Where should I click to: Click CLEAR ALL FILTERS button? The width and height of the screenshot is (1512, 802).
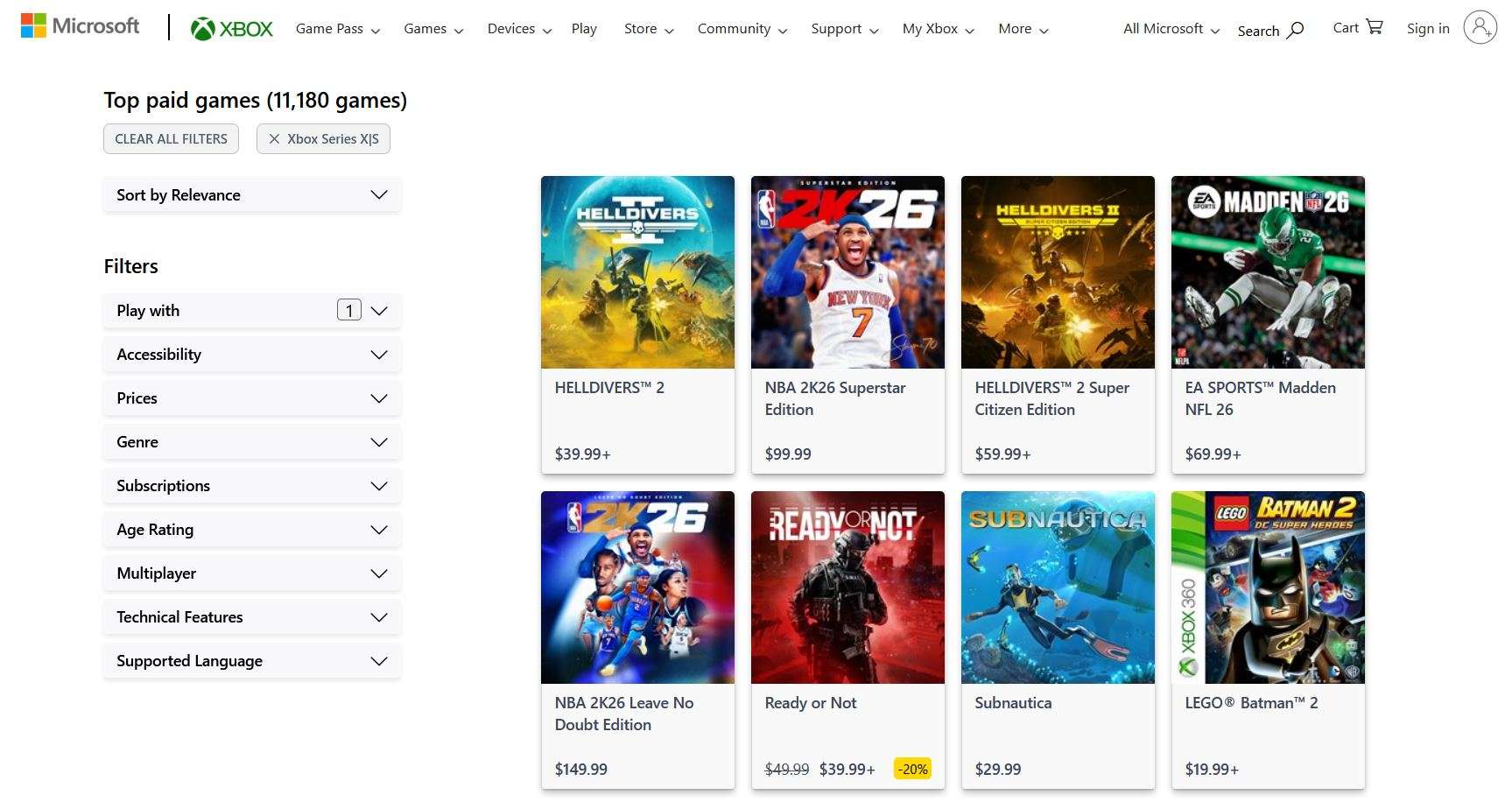(171, 138)
